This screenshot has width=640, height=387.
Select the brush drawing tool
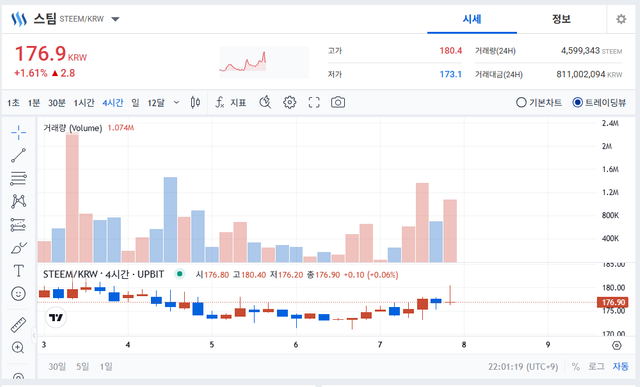18,247
